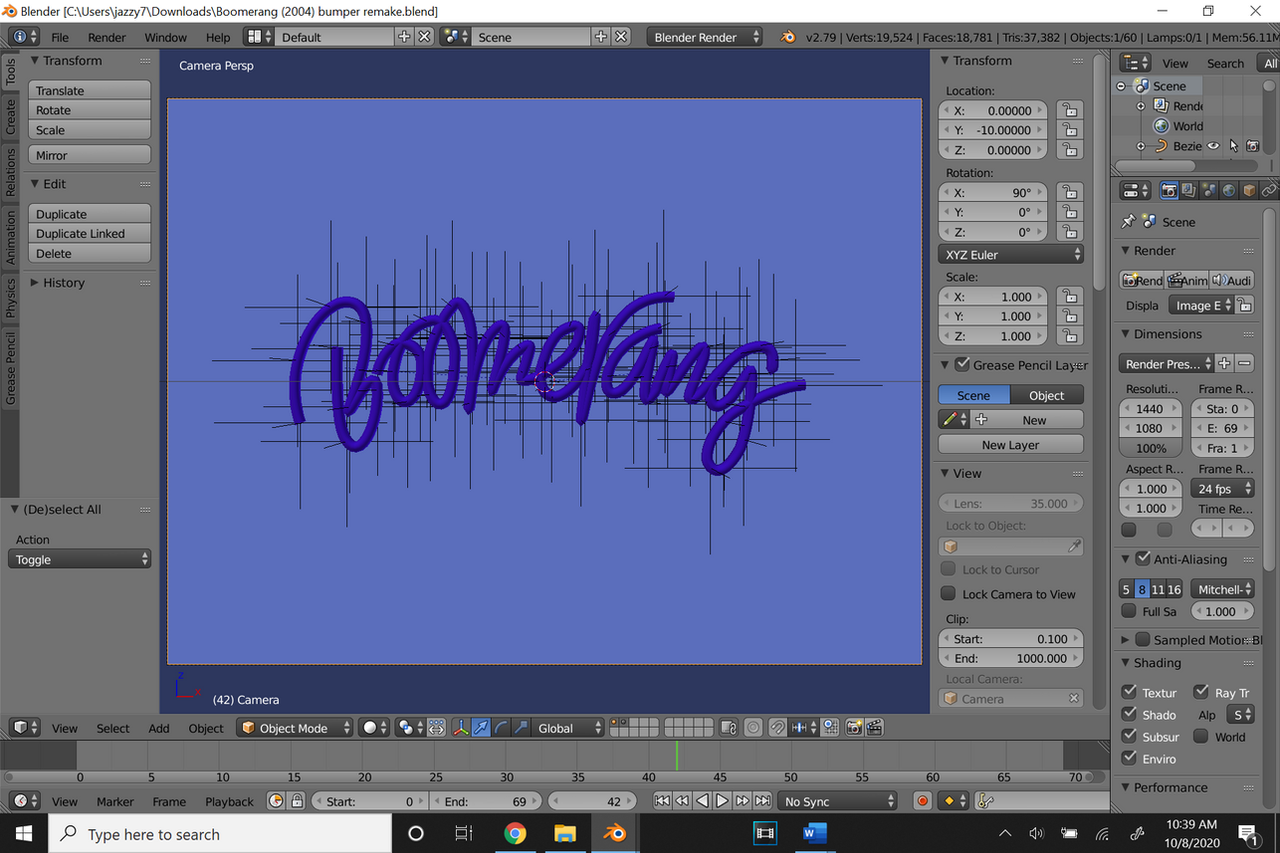Open the Scene properties tab icon
Screen dimensions: 1280x853
pyautogui.click(x=1208, y=190)
